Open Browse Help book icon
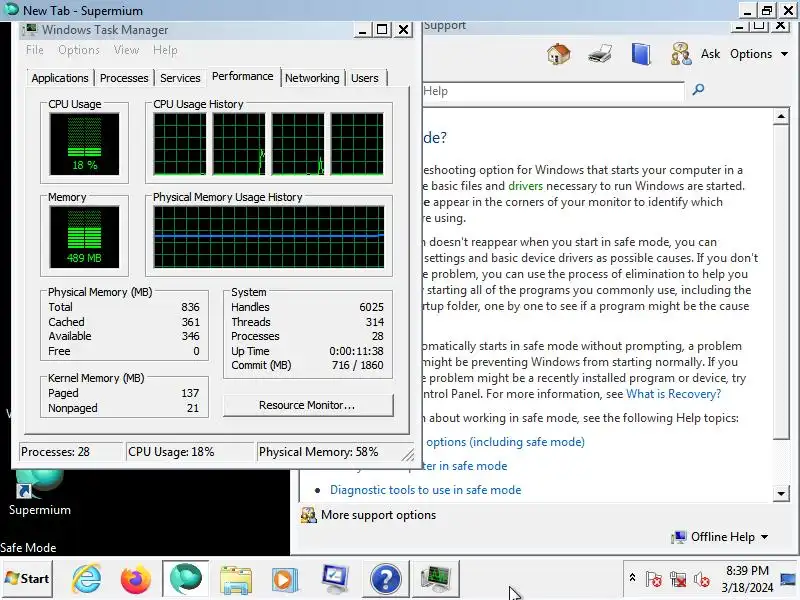The height and width of the screenshot is (600, 800). click(641, 54)
